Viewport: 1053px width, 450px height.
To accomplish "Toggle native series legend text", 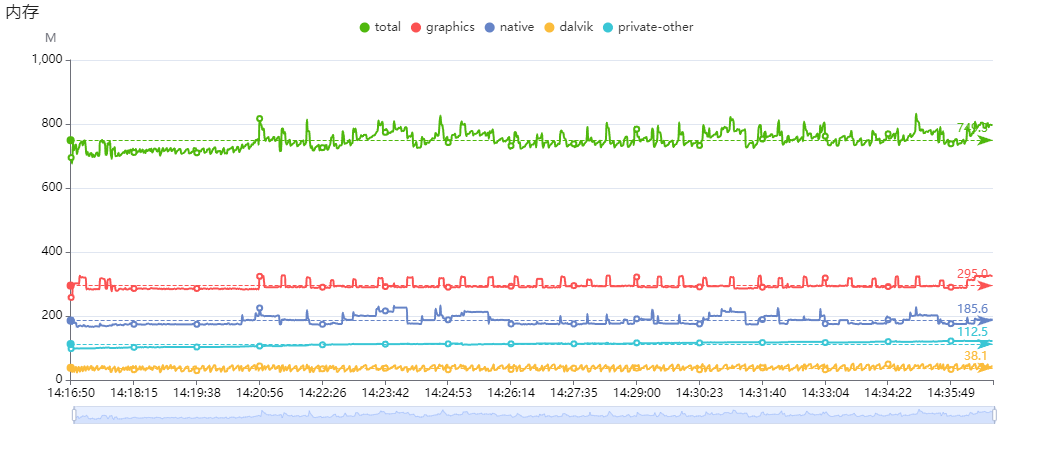I will click(516, 27).
